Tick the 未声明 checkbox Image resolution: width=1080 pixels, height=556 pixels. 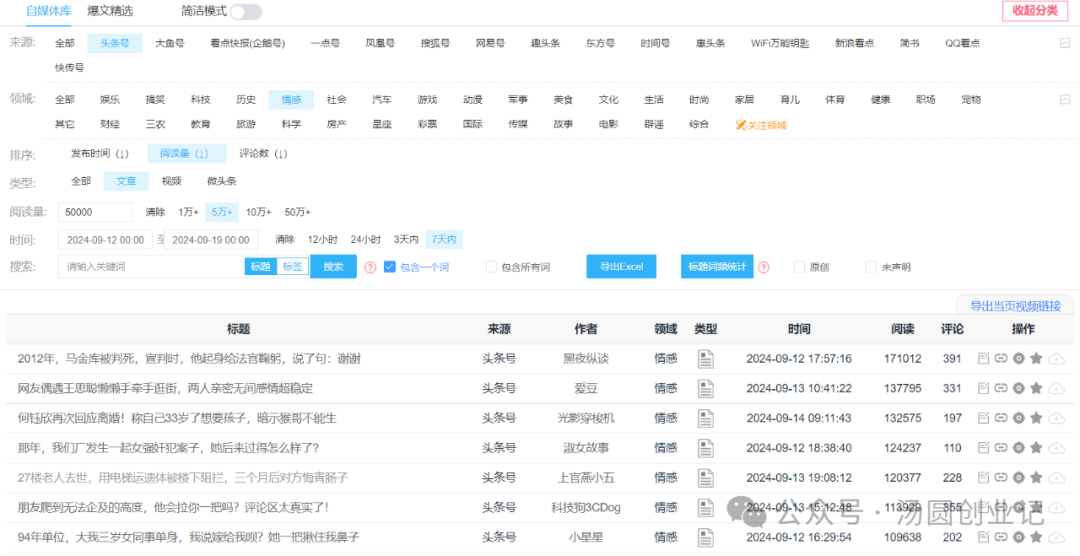coord(871,267)
